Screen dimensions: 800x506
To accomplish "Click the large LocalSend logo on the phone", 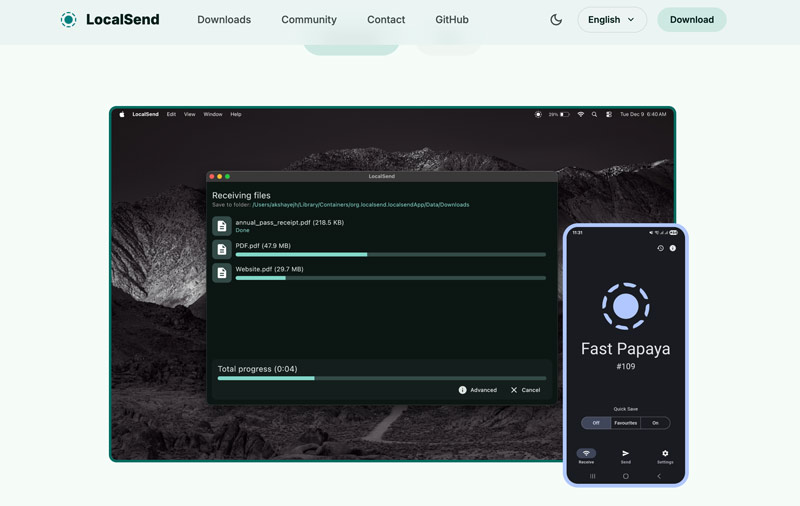I will (x=626, y=306).
